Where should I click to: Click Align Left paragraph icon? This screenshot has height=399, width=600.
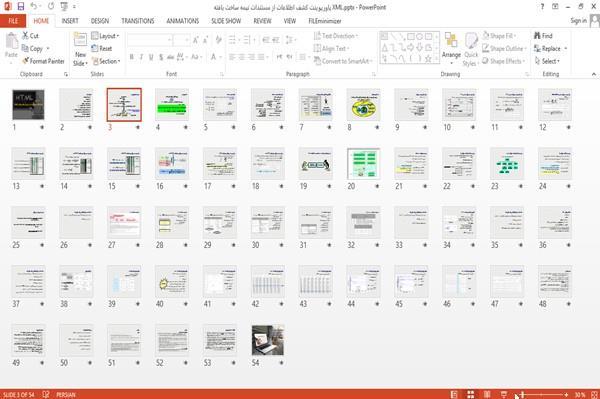(232, 57)
